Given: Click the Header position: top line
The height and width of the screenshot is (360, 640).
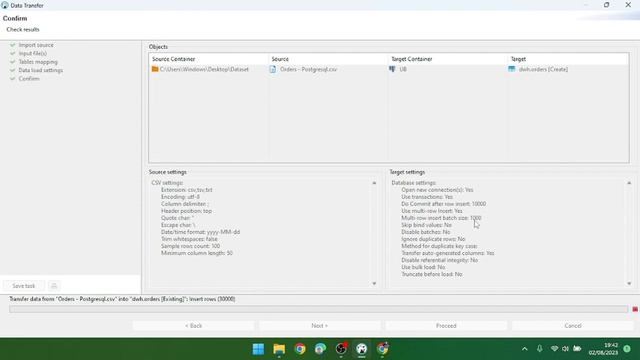Looking at the screenshot, I should 186,211.
